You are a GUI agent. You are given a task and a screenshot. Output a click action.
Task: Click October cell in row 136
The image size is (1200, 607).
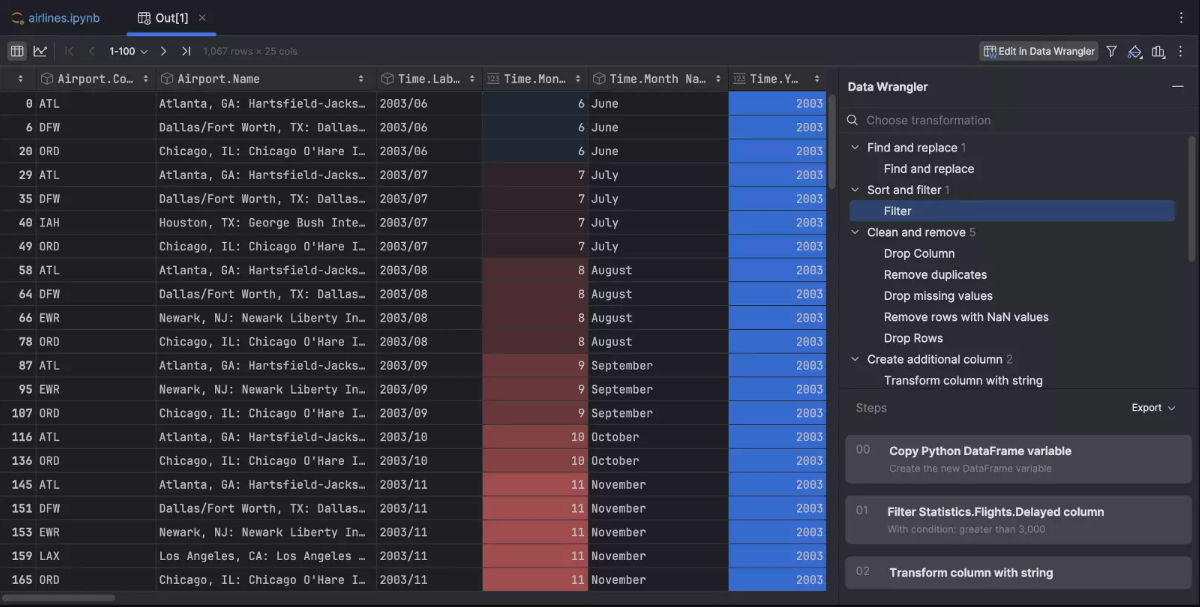pyautogui.click(x=658, y=461)
